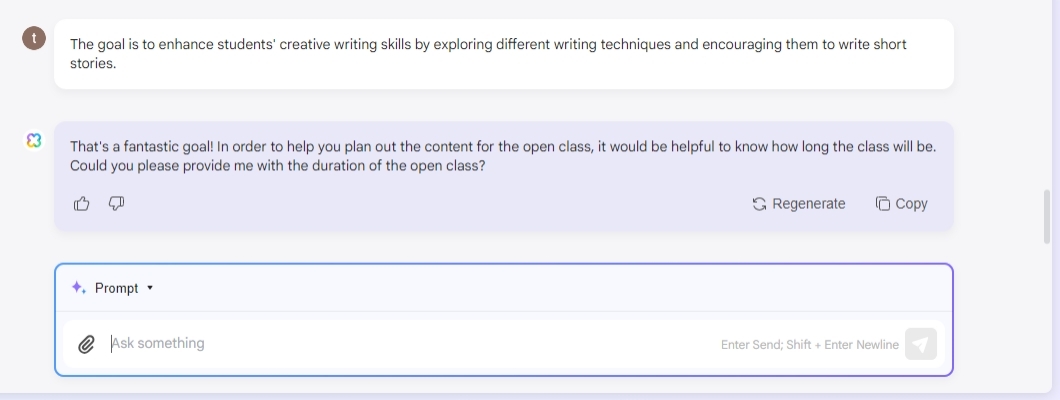Click the vertical scrollbar thumb
Screen dimensions: 1060x400
[1048, 215]
